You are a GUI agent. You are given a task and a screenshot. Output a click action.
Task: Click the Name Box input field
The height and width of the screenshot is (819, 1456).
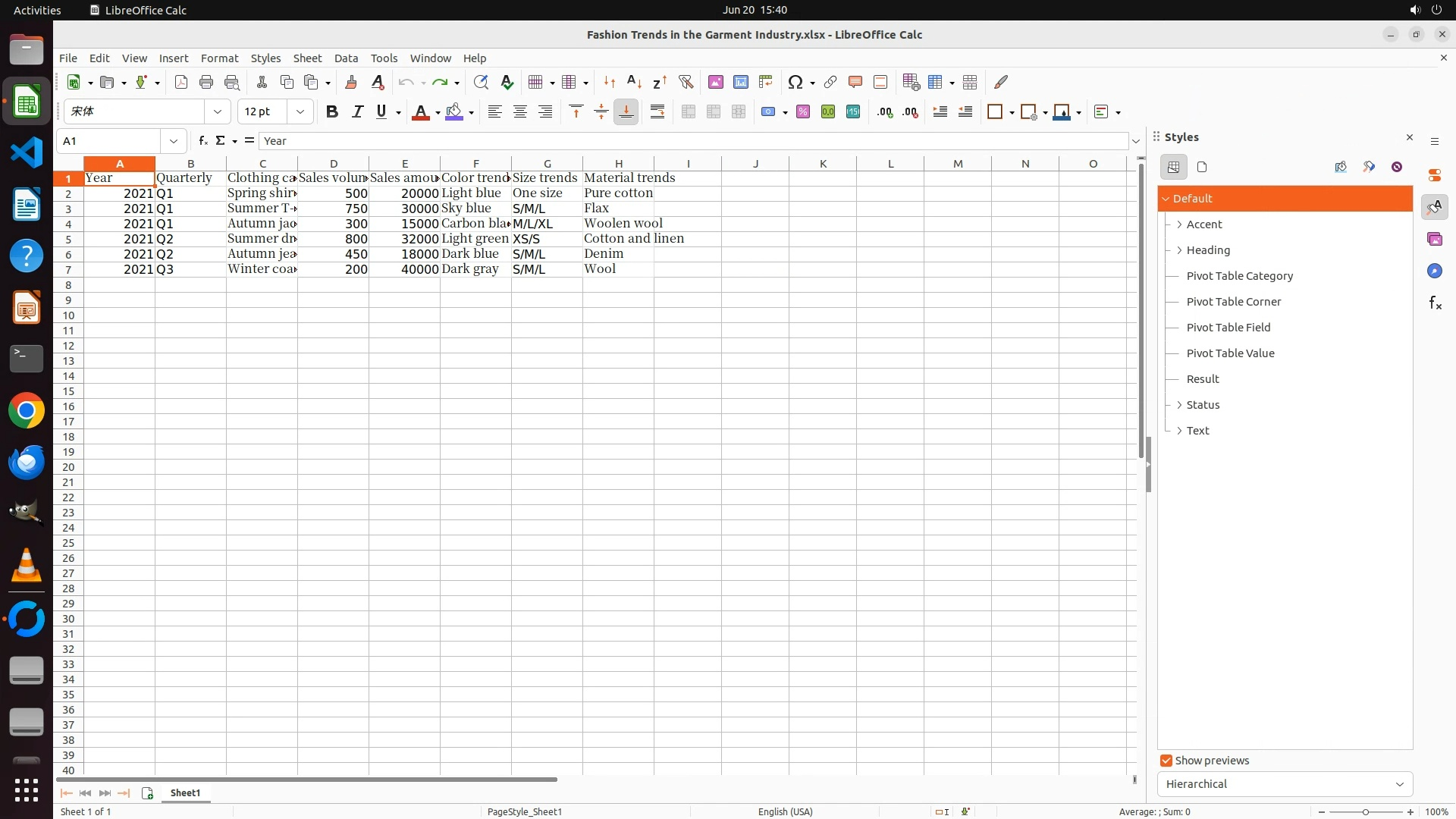(x=109, y=141)
